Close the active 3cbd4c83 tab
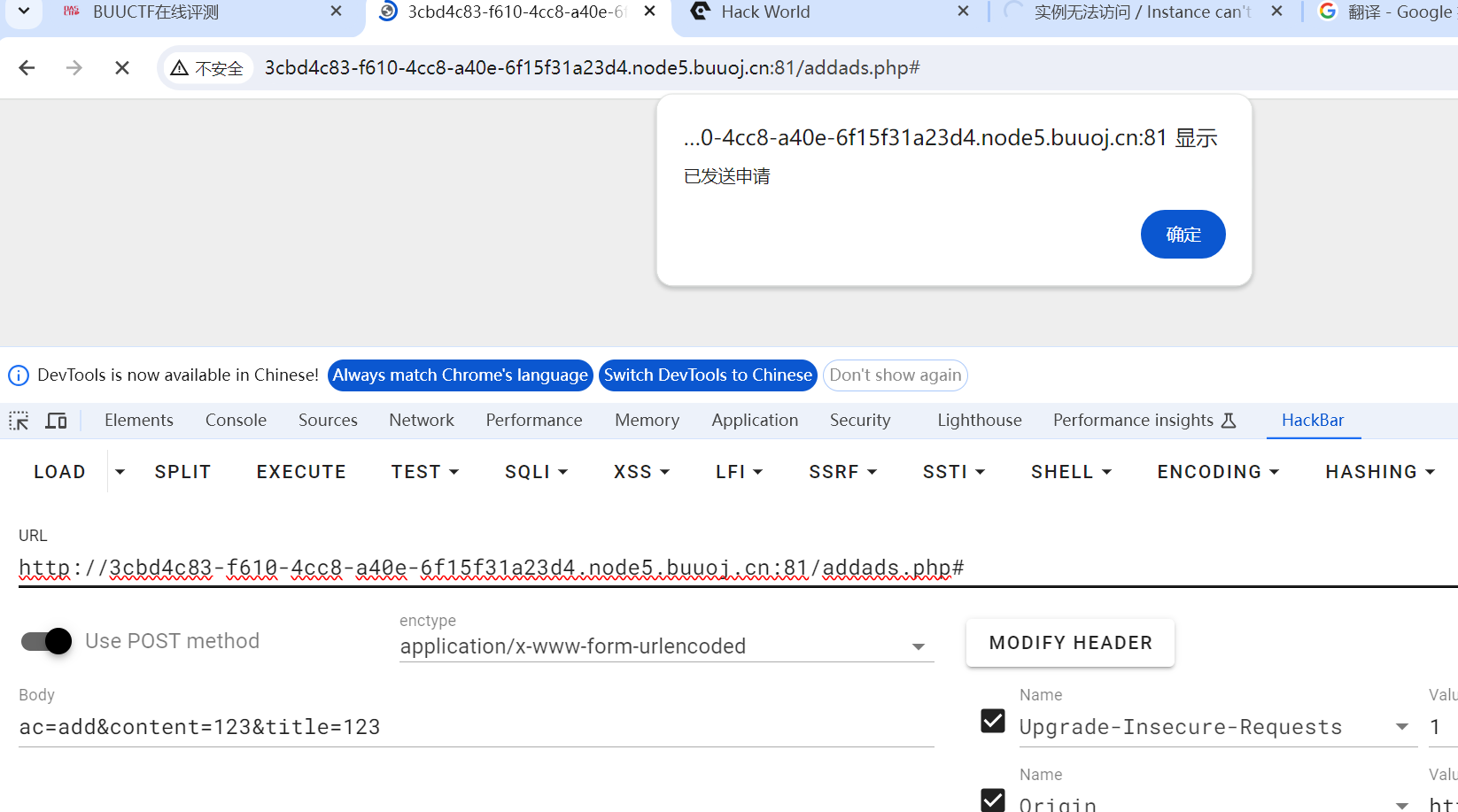 tap(649, 12)
